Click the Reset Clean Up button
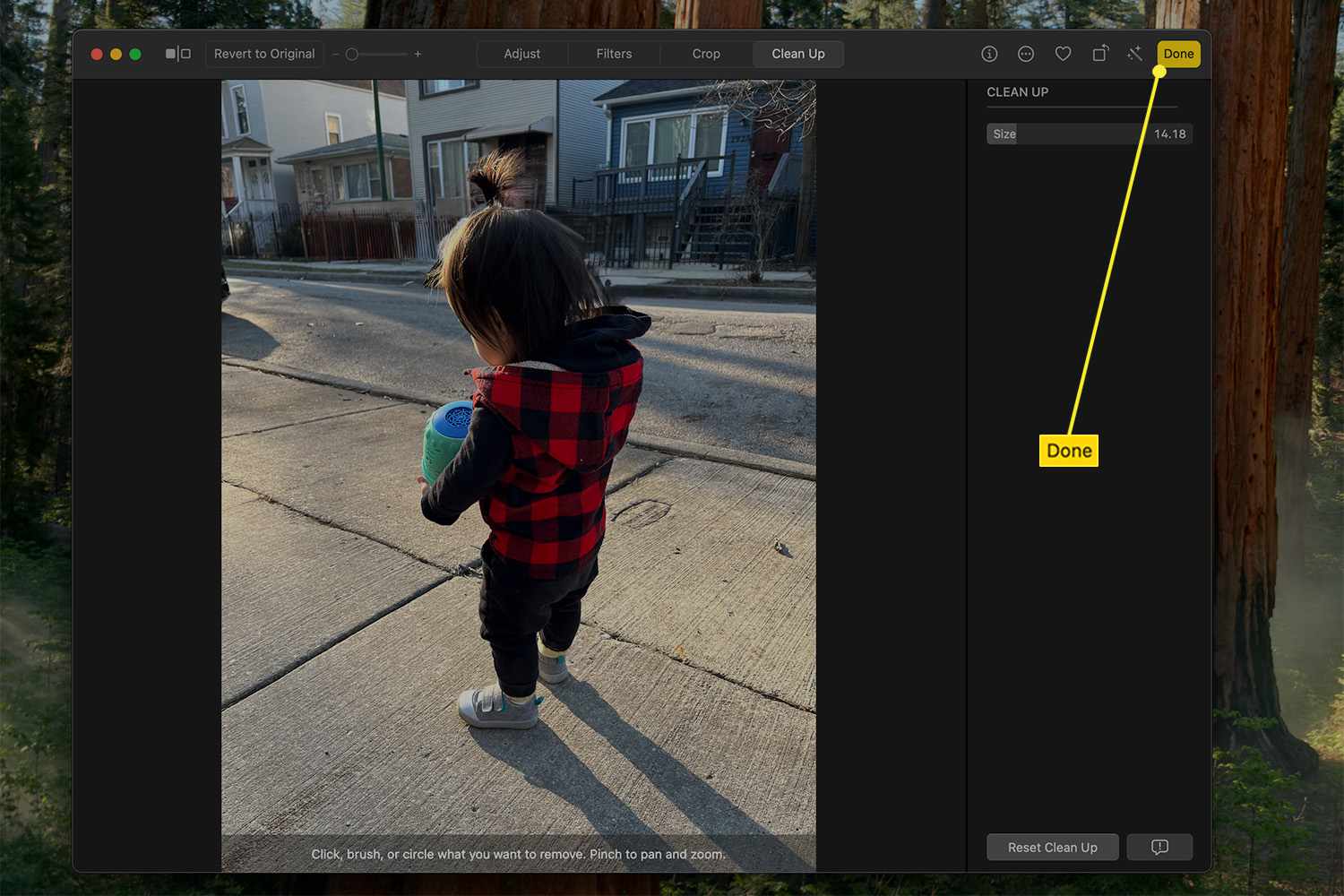This screenshot has width=1344, height=896. tap(1052, 848)
